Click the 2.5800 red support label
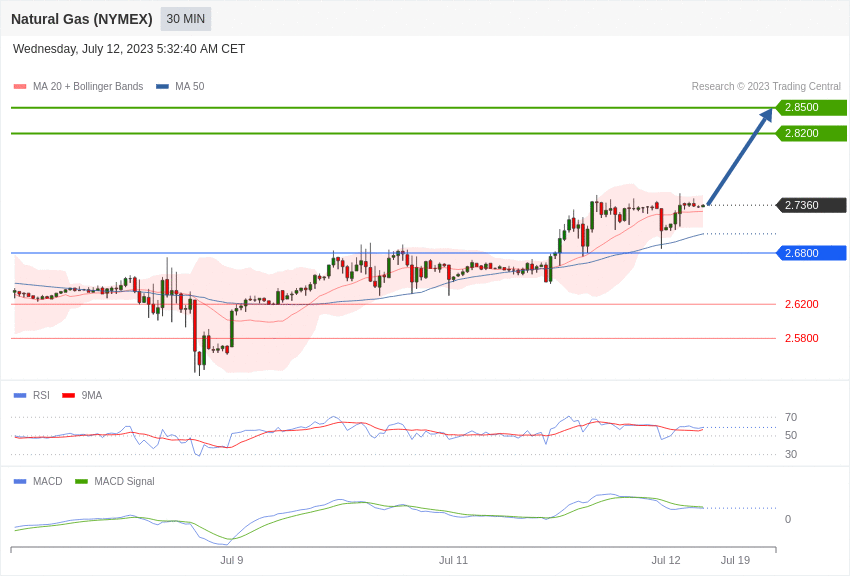This screenshot has width=850, height=576. tap(802, 338)
